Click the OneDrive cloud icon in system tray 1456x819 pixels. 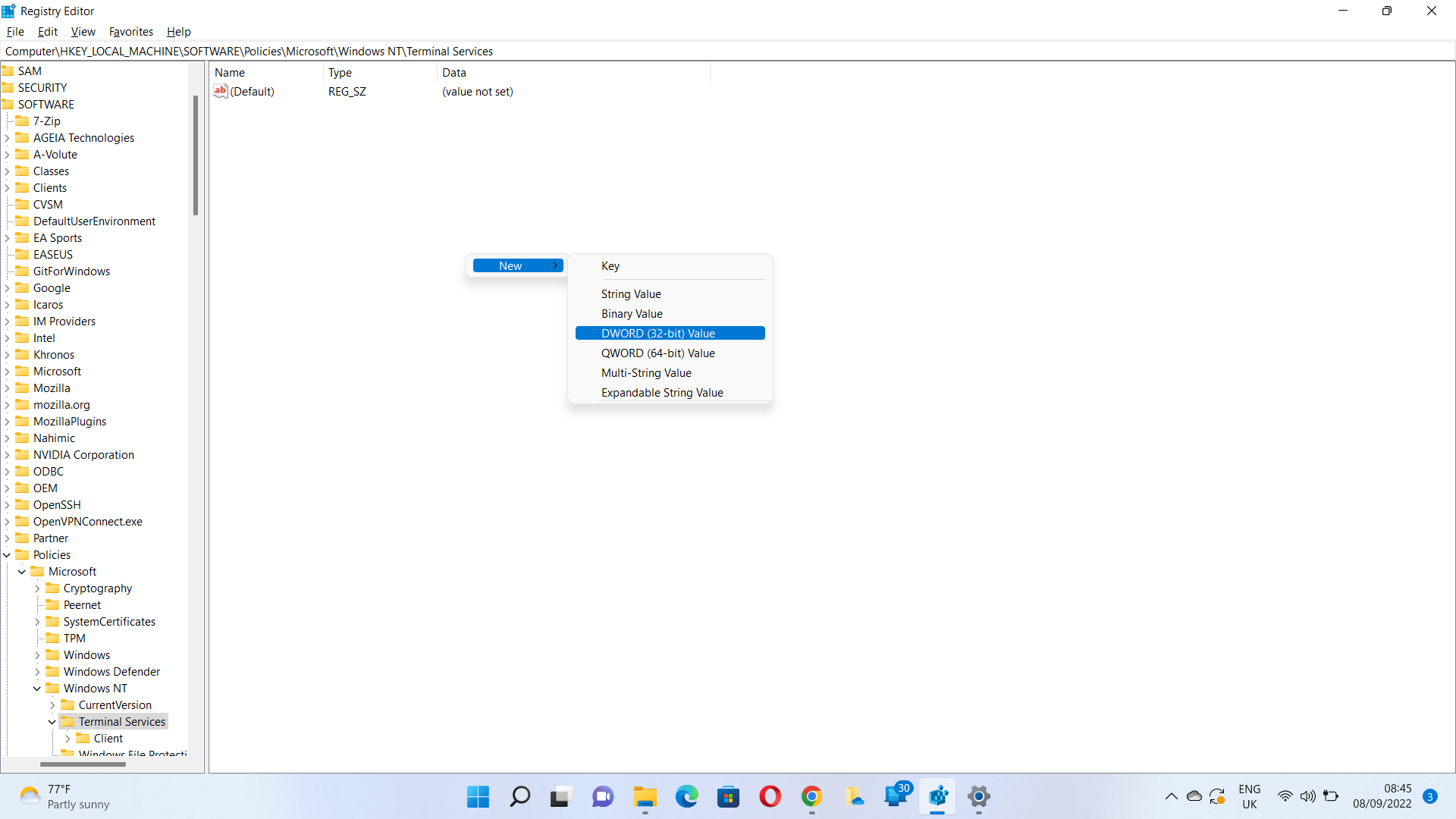pyautogui.click(x=1194, y=796)
